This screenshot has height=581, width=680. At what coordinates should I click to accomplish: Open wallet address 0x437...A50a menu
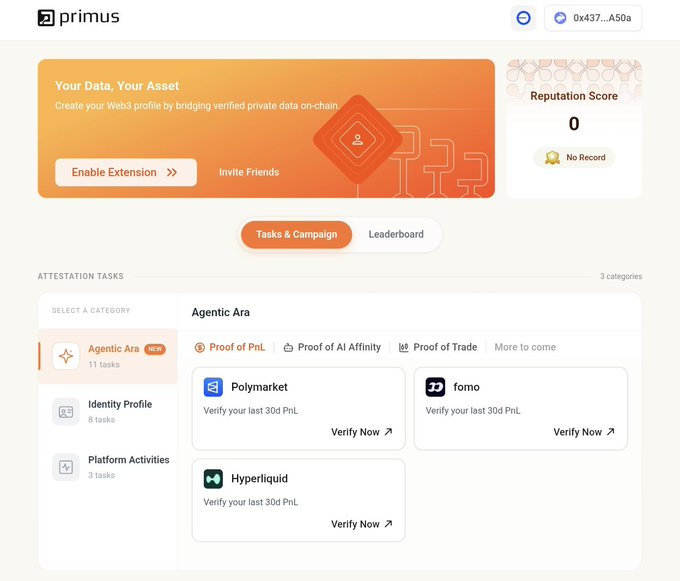tap(593, 18)
